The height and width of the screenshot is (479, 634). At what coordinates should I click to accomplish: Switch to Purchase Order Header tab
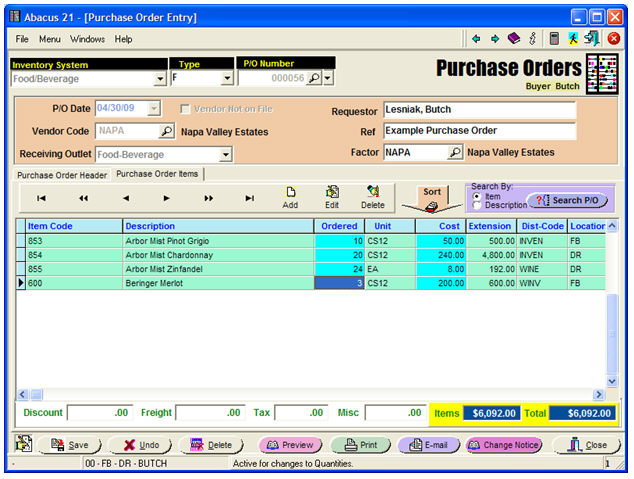(61, 174)
